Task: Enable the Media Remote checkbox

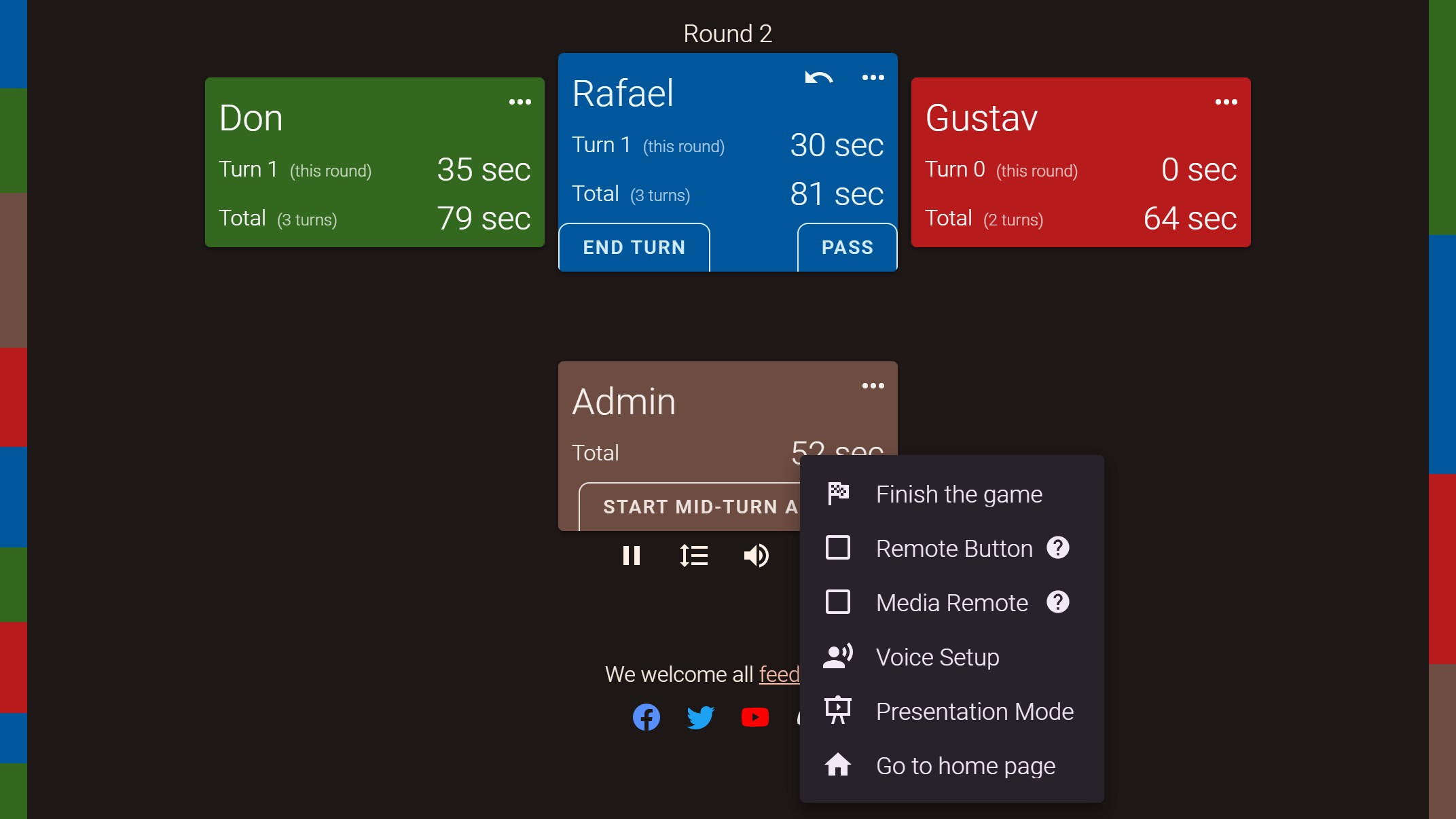Action: [x=837, y=602]
